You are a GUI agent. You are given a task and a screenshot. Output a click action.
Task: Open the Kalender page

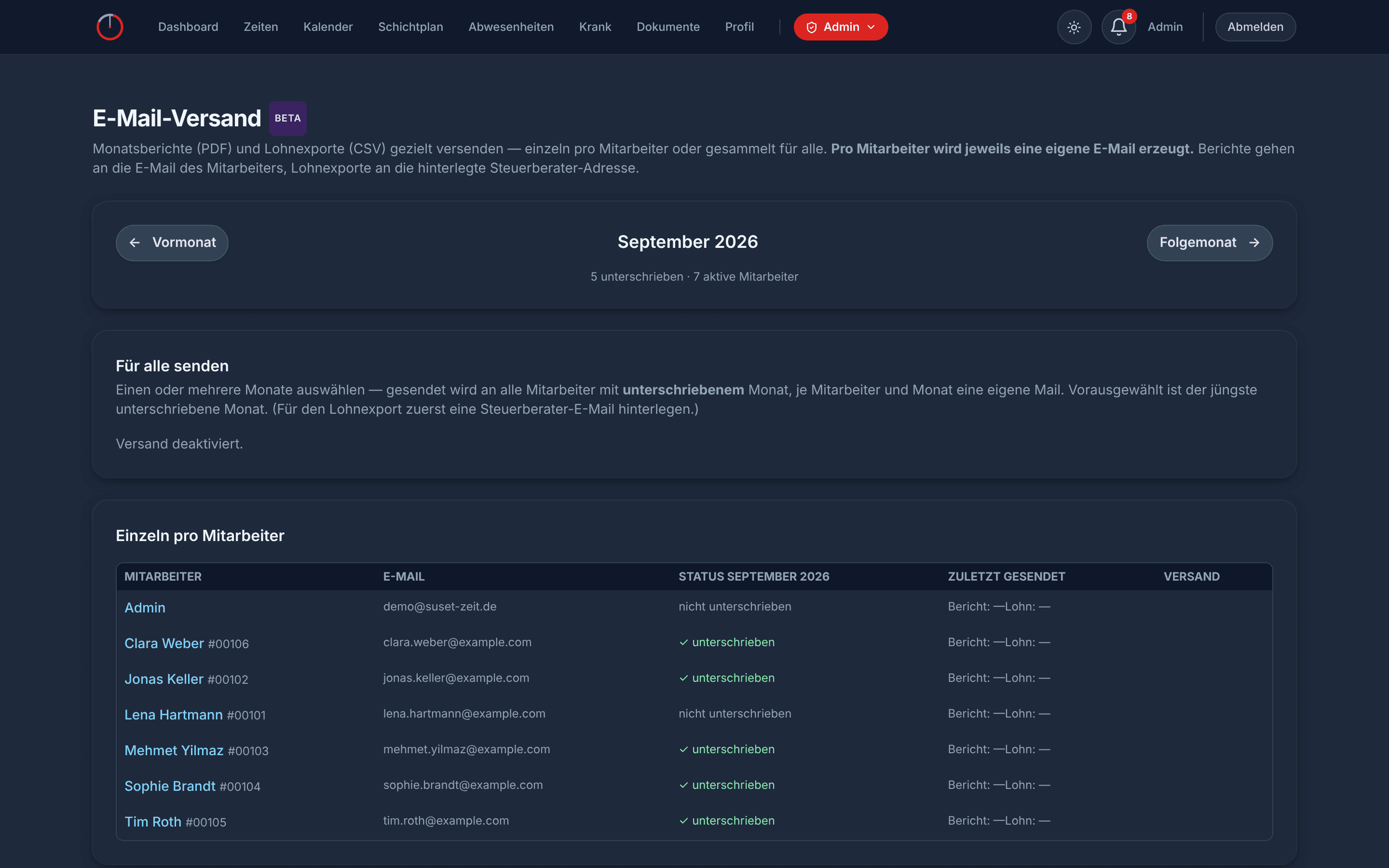pos(328,27)
